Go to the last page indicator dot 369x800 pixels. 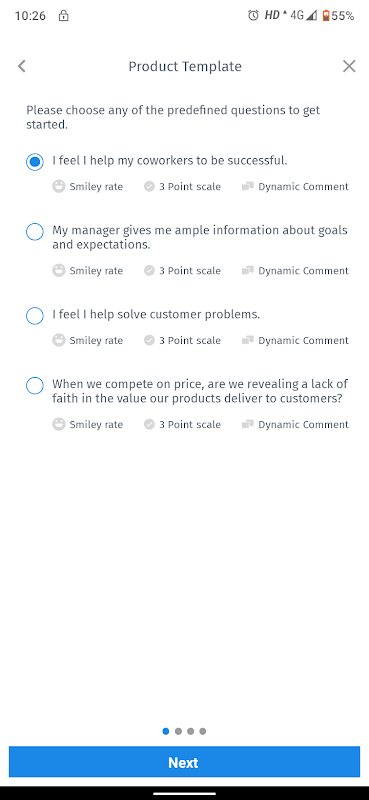[203, 731]
